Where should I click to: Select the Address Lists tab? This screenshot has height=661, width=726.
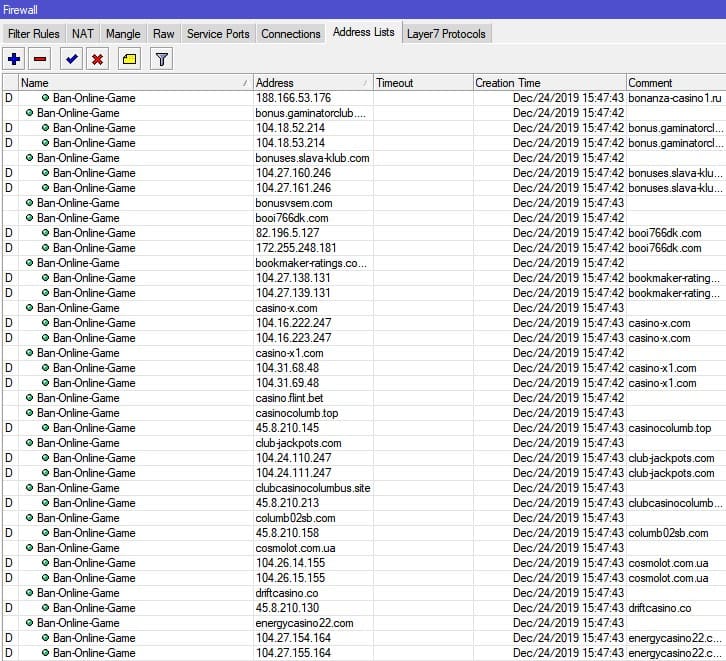(x=364, y=32)
